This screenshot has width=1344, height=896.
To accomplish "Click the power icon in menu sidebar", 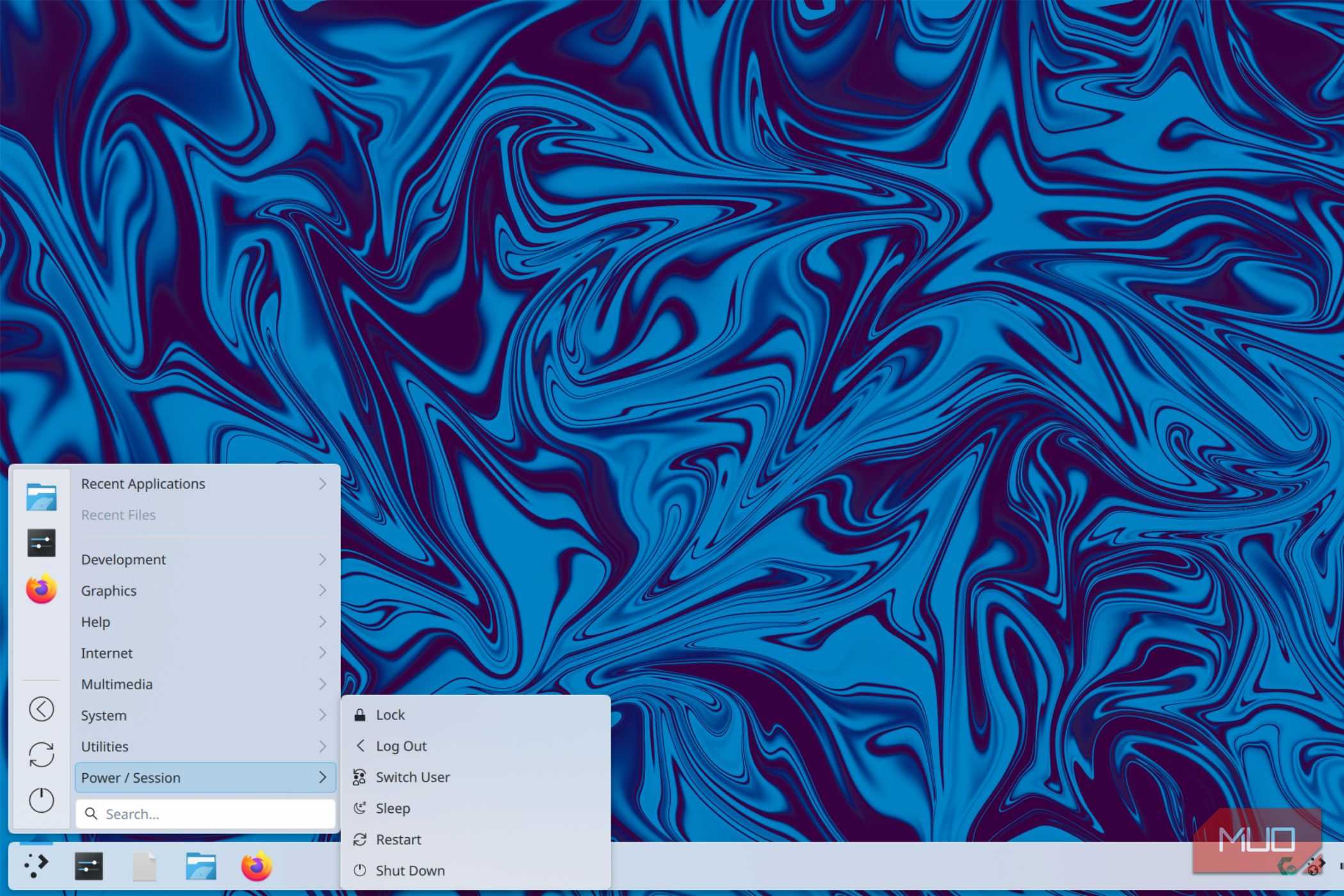I will coord(42,800).
